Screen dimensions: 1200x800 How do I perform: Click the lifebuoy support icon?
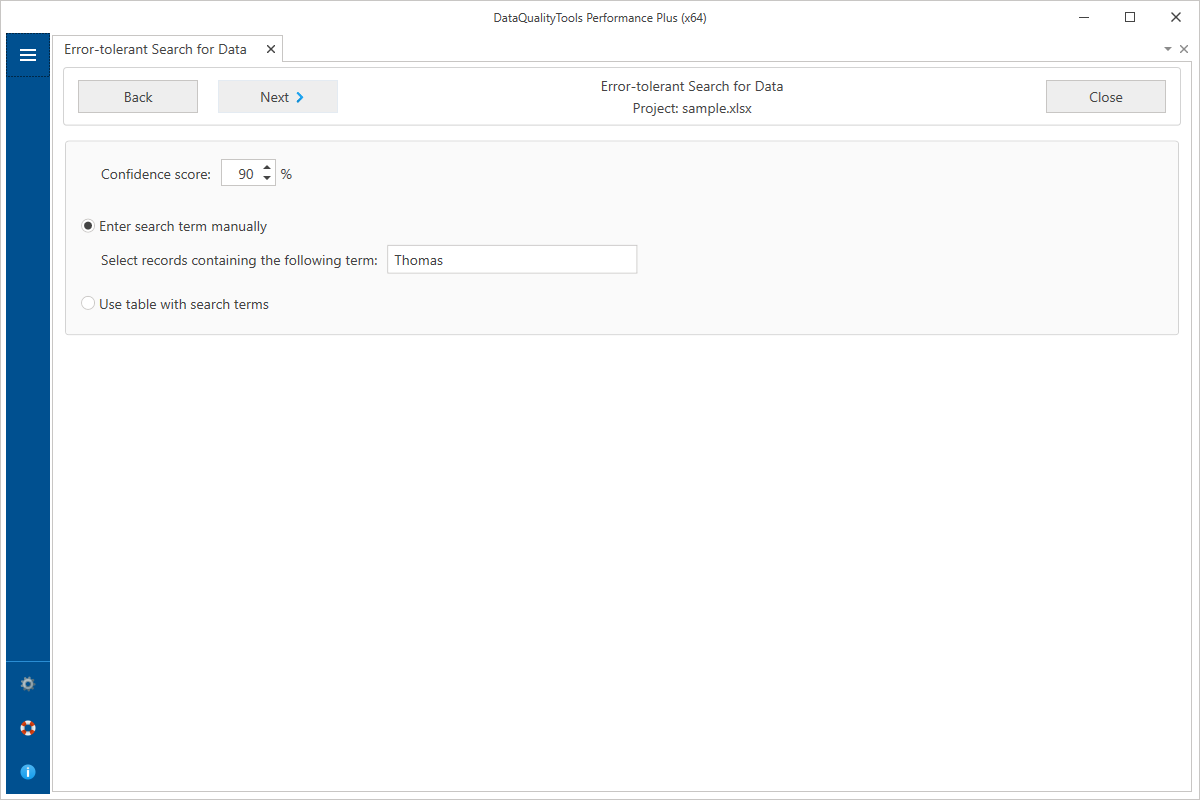pyautogui.click(x=27, y=728)
